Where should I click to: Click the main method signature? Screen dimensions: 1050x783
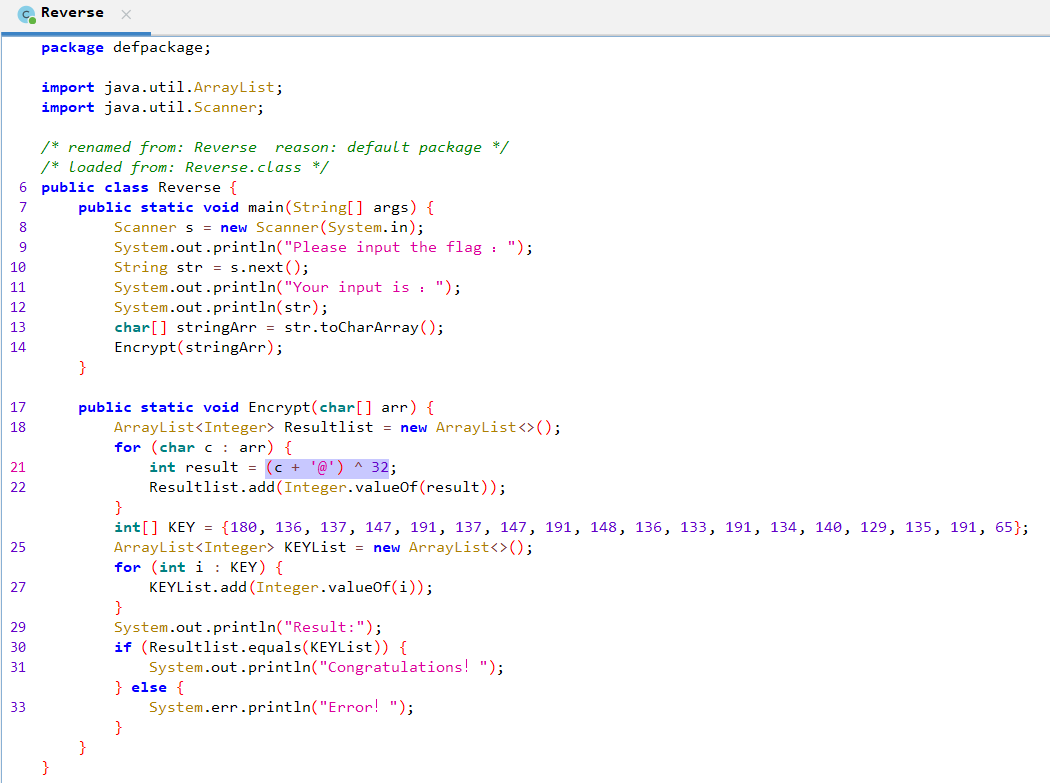(256, 208)
